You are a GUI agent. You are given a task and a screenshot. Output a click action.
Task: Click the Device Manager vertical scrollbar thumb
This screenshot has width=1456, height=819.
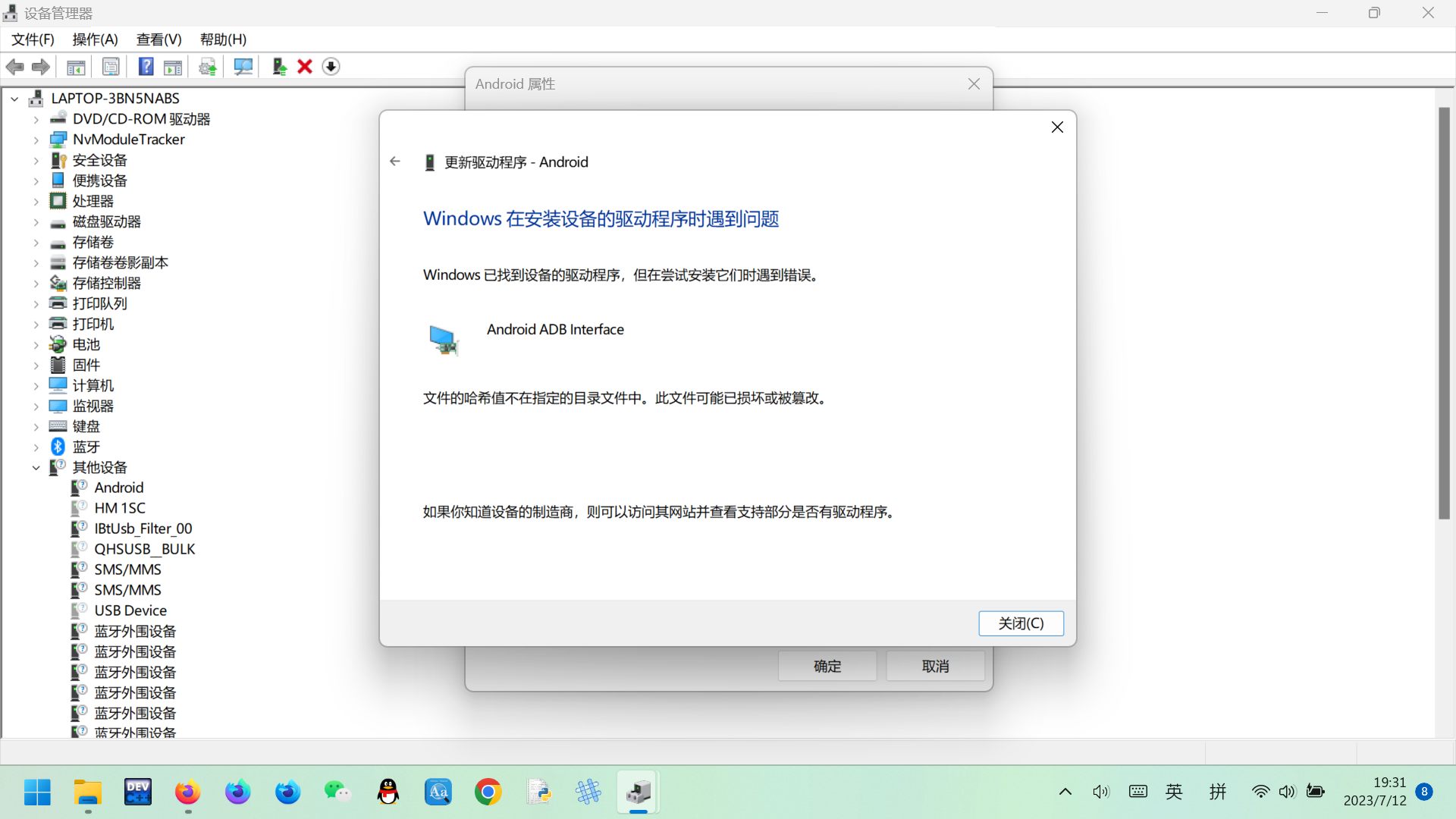(1444, 313)
